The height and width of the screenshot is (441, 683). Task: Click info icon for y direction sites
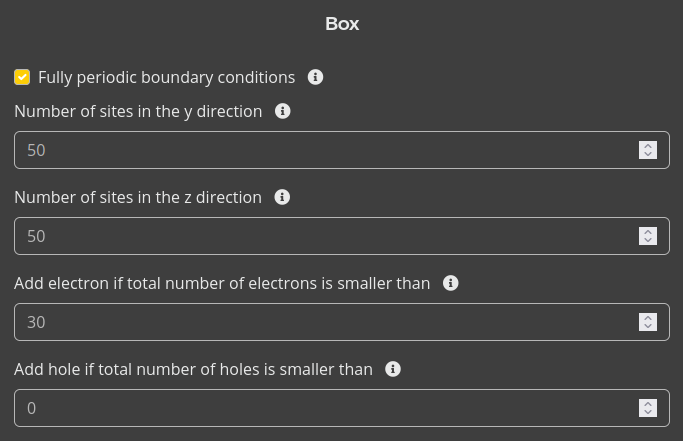pos(282,111)
